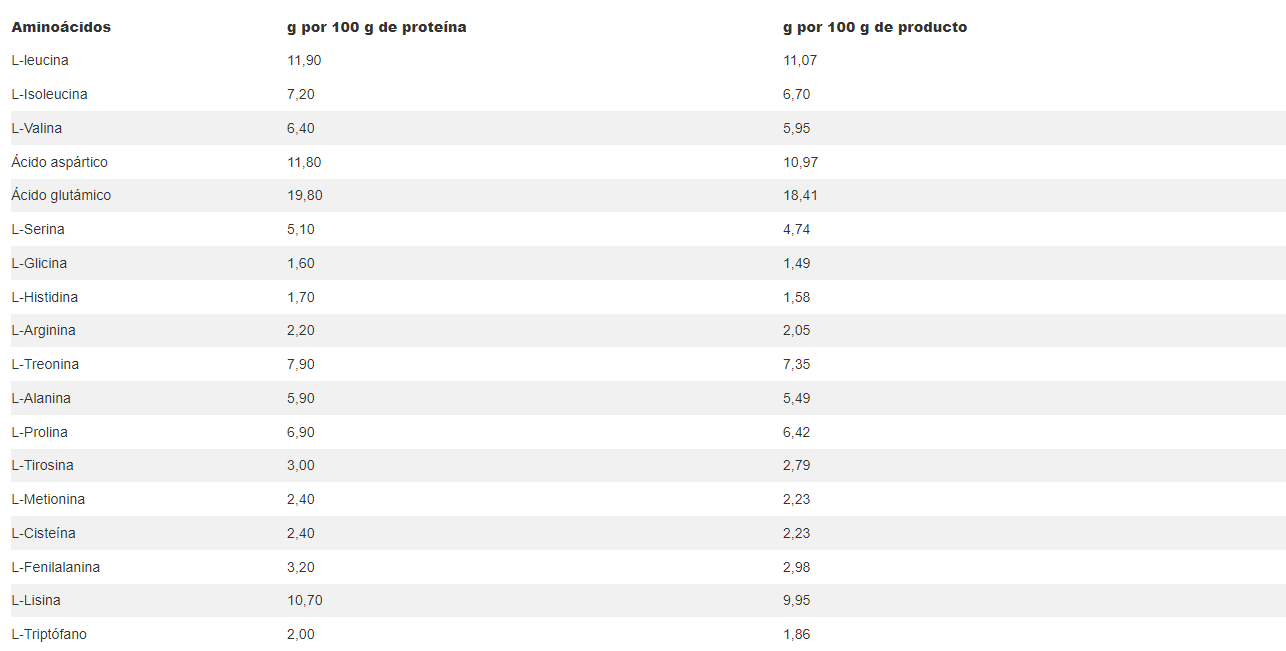Viewport: 1286px width, 651px height.
Task: Click the Ácido aspártico row label
Action: coord(59,162)
